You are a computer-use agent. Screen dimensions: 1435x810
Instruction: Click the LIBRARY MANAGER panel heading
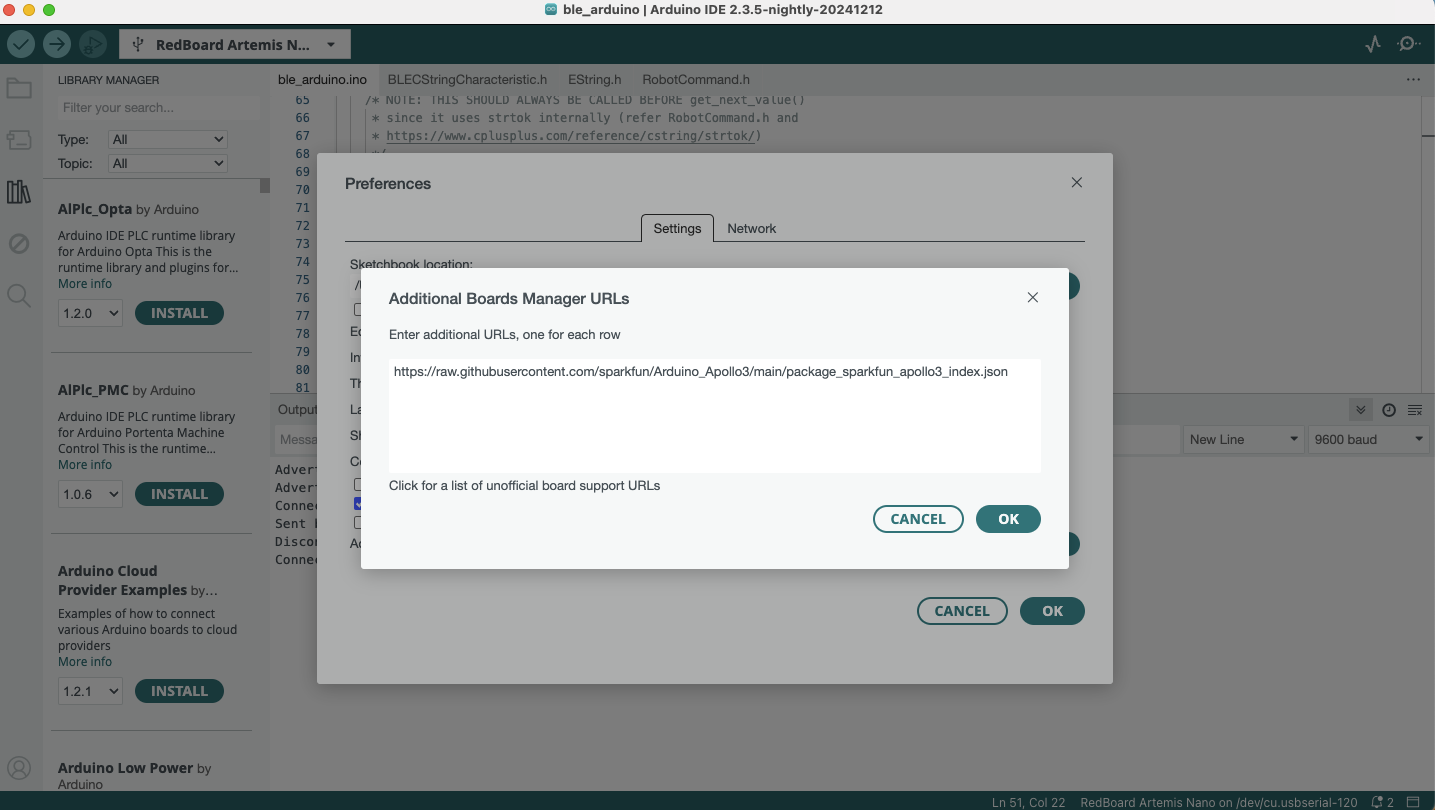[x=108, y=80]
